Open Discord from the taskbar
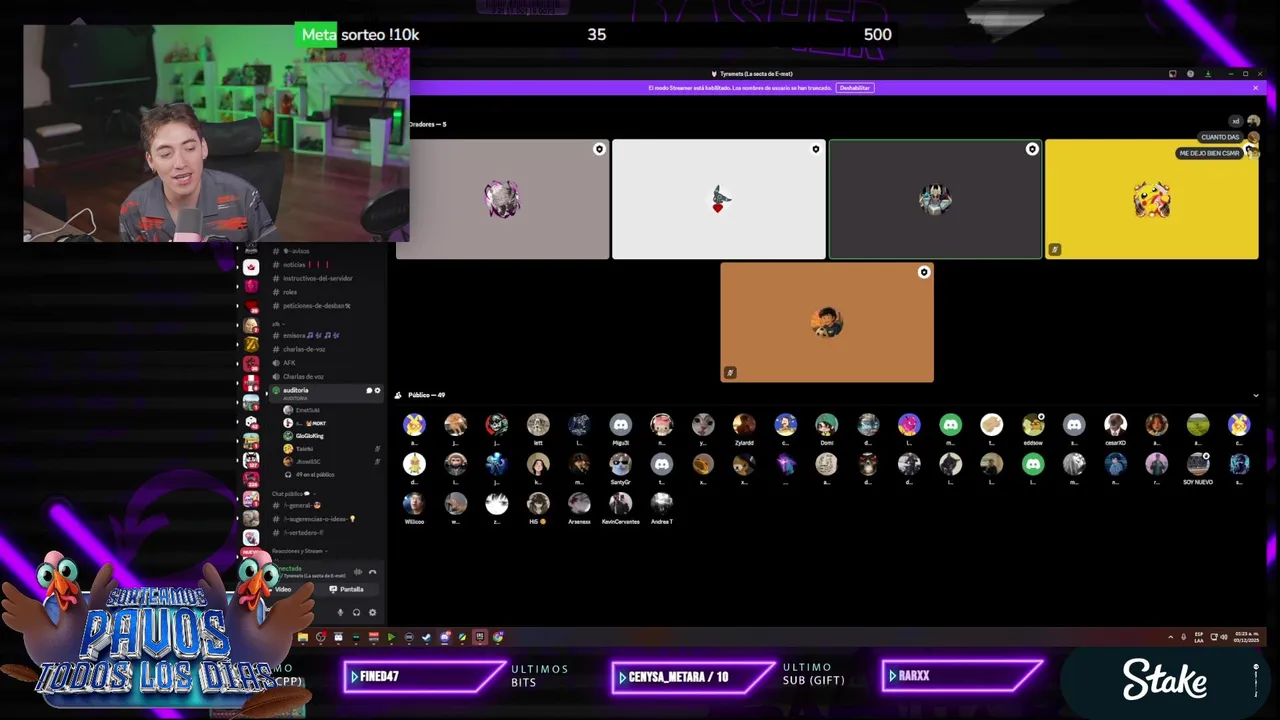1280x720 pixels. 445,637
